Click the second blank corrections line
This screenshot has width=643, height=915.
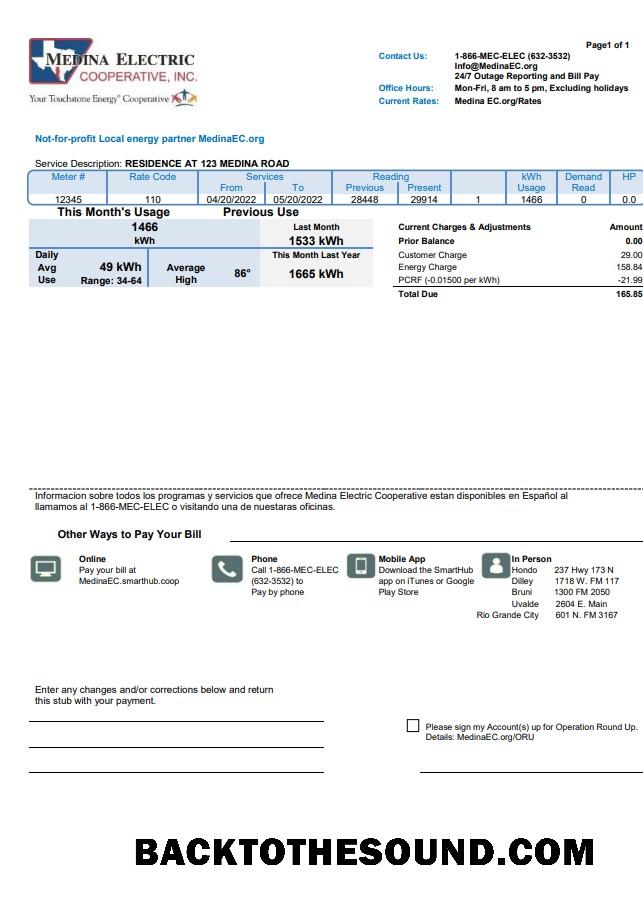point(176,747)
